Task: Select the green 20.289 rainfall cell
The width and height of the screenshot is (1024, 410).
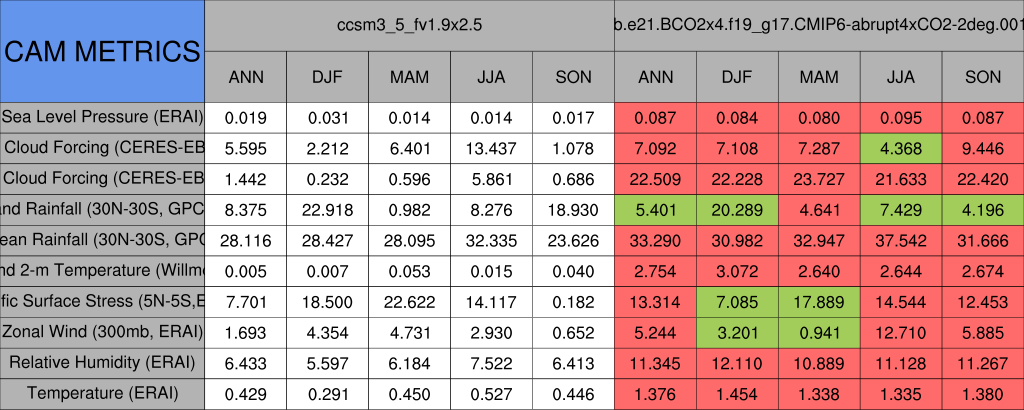Action: pyautogui.click(x=737, y=208)
